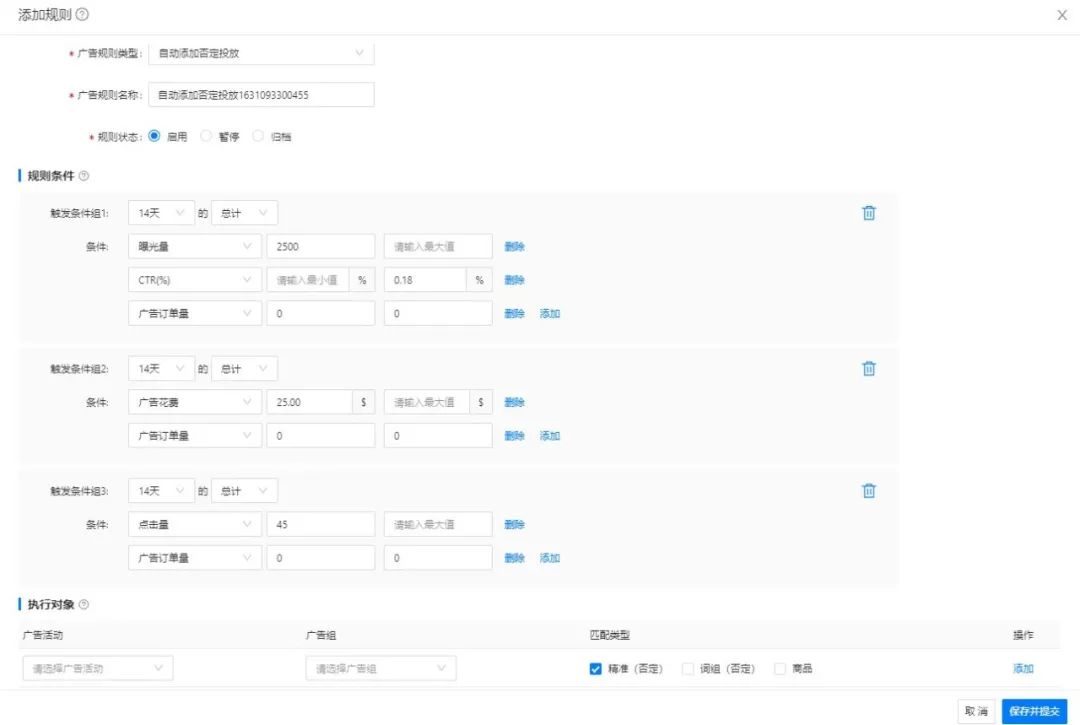1080x725 pixels.
Task: Click help icon beside 规则条件 heading
Action: click(83, 176)
